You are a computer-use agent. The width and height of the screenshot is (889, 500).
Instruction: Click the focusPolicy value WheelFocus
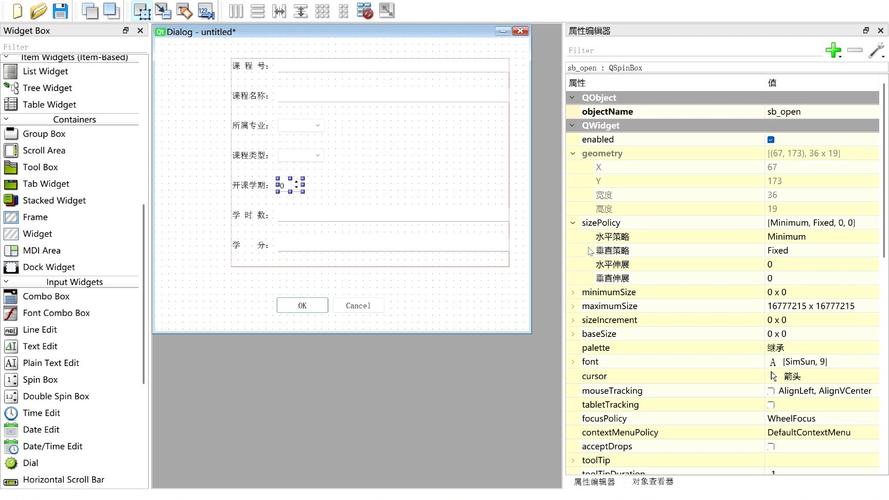click(791, 419)
